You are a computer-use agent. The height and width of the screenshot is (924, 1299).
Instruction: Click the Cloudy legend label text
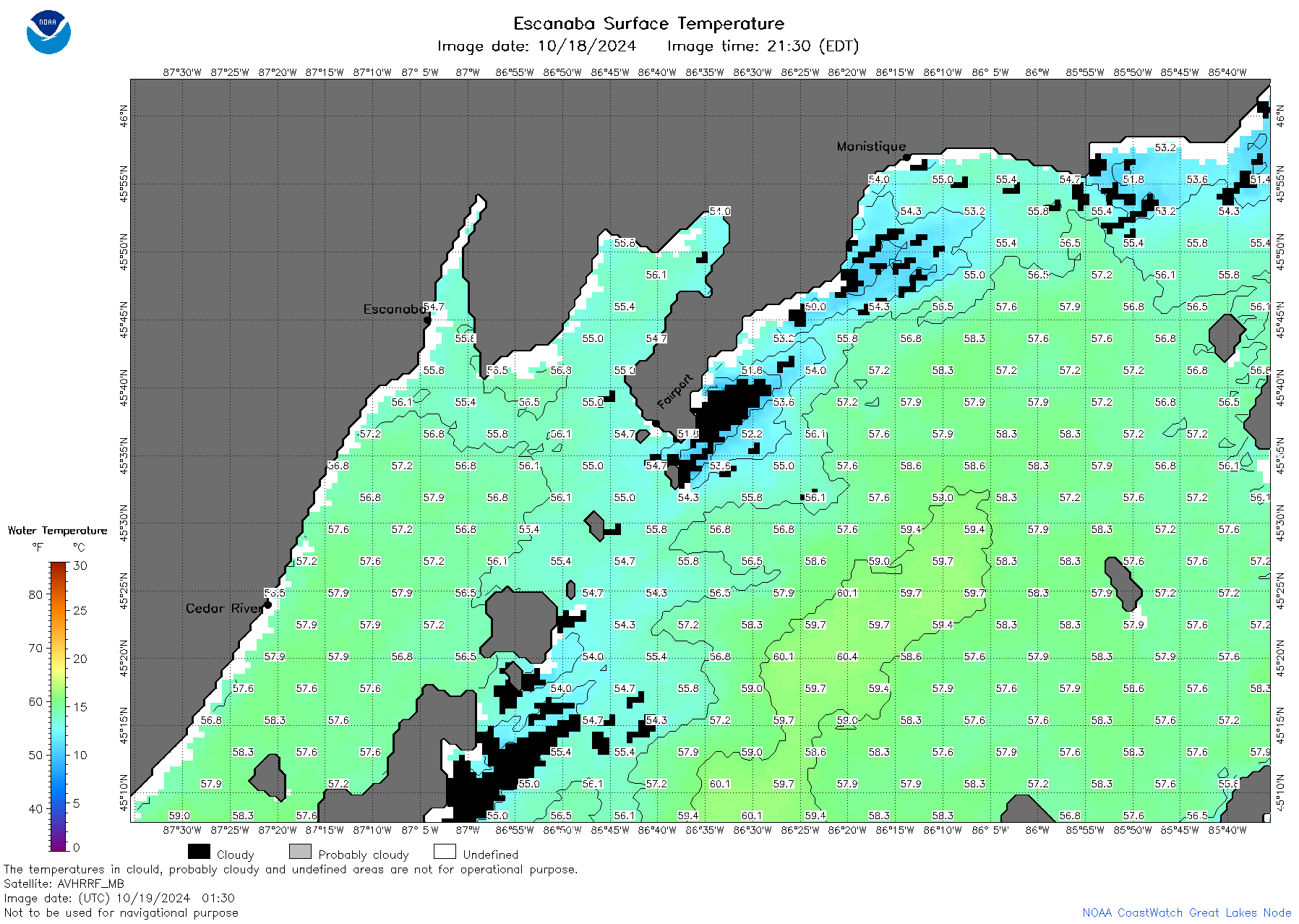point(236,855)
